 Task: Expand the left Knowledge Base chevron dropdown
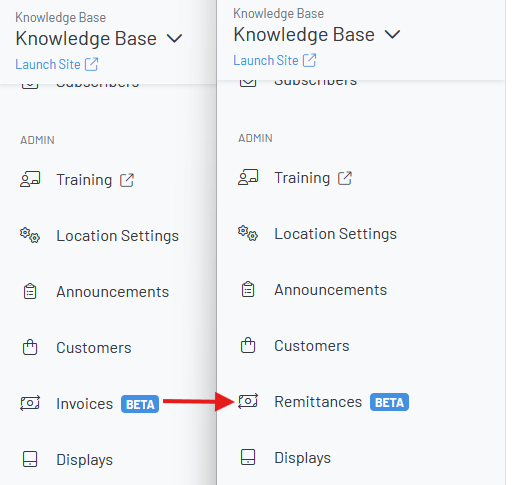click(x=174, y=38)
